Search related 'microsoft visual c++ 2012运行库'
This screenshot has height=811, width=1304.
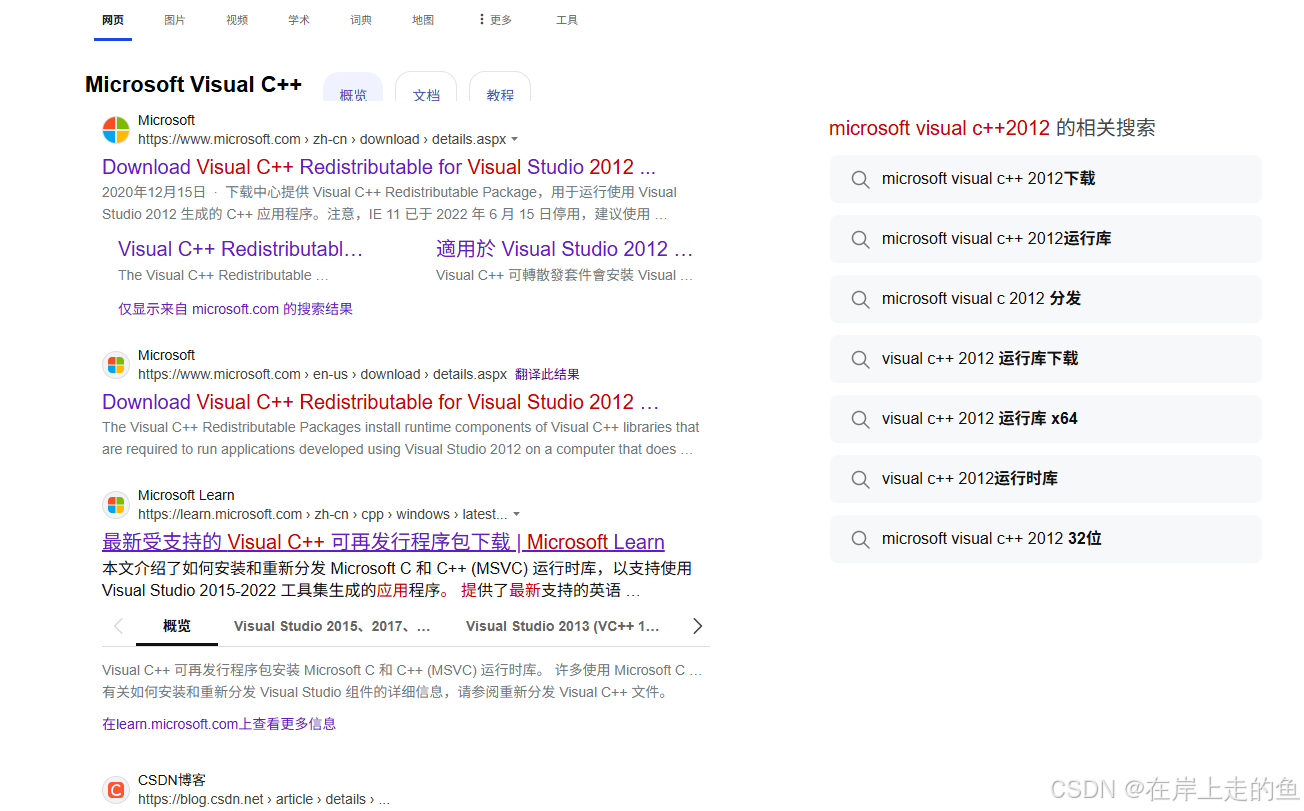(x=1046, y=239)
